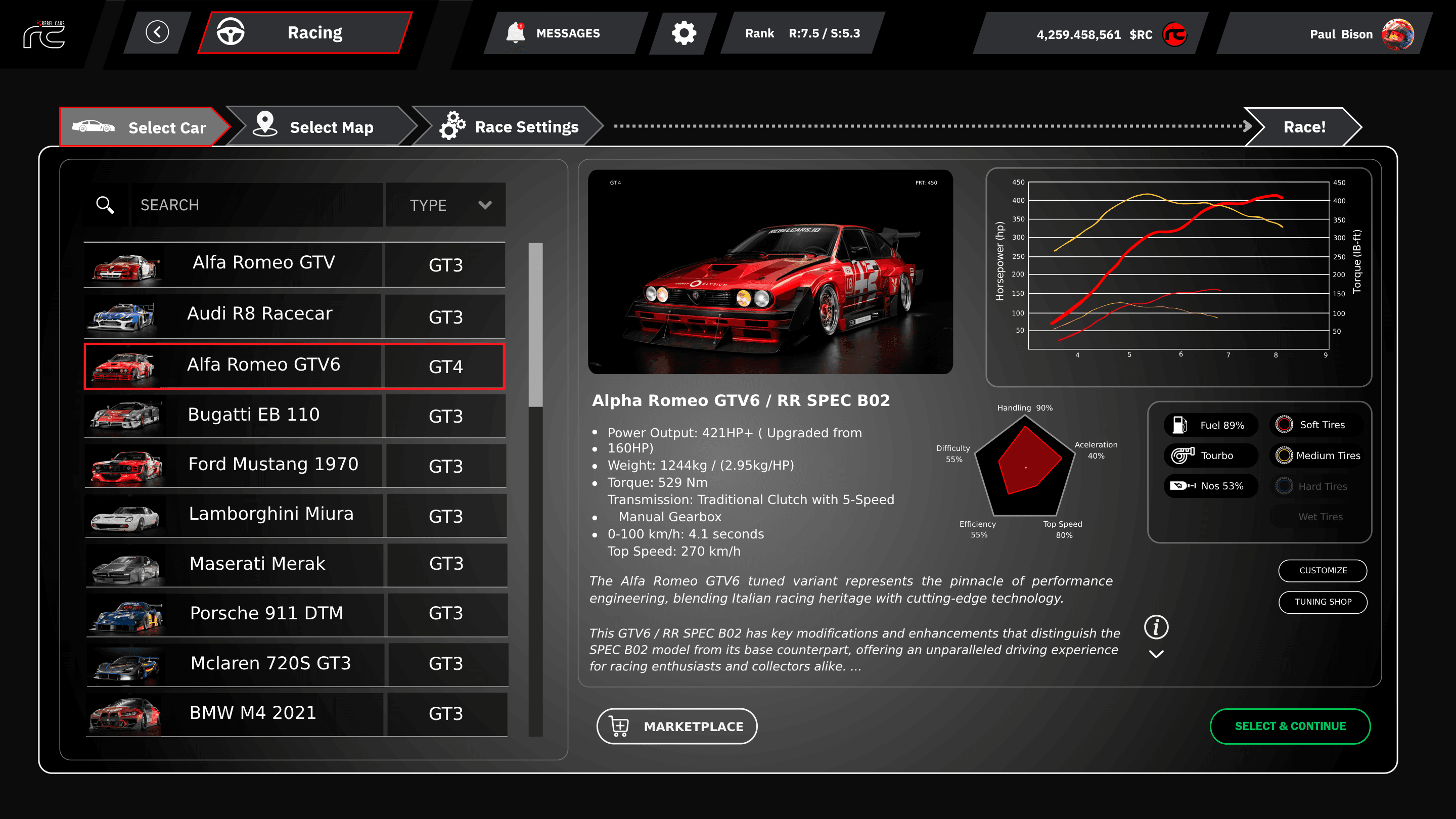Select Medium Tires option
Viewport: 1456px width, 819px height.
[1317, 455]
